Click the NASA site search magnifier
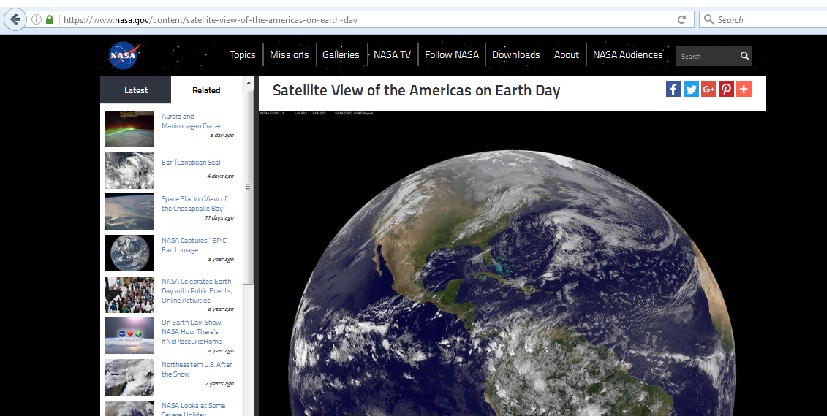 [744, 56]
